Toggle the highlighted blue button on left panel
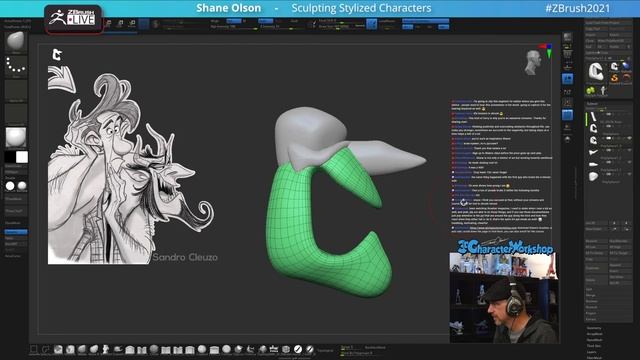Image resolution: width=640 pixels, height=360 pixels. 16,232
